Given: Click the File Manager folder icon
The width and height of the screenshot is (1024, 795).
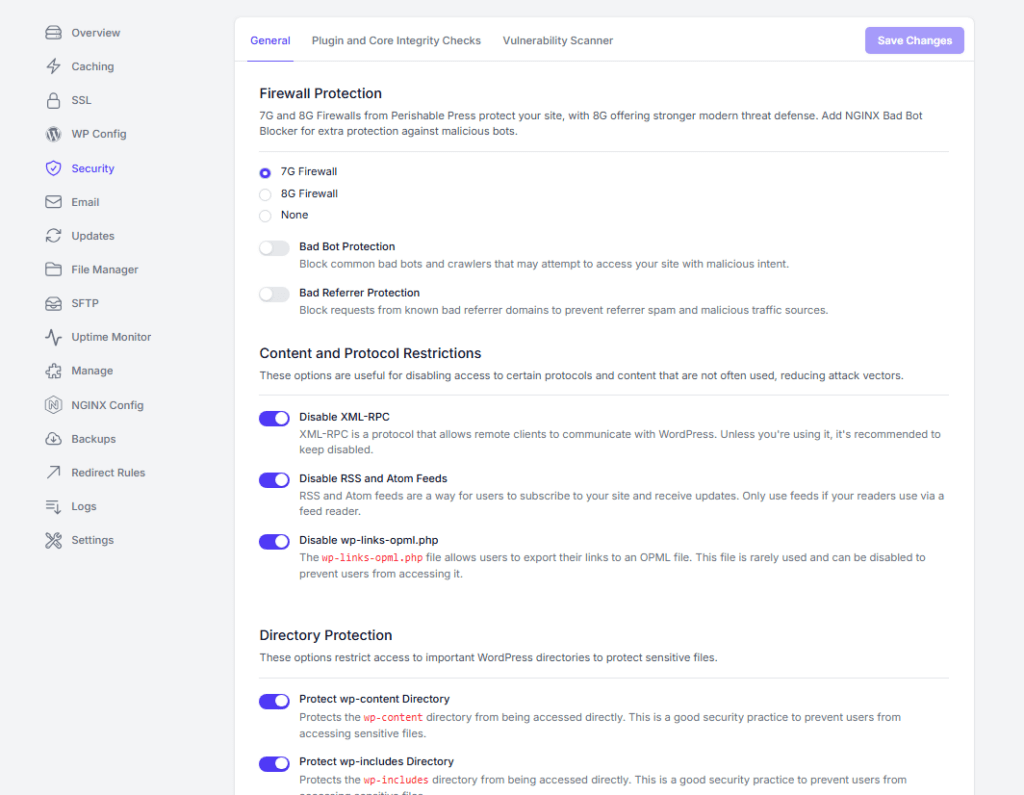Looking at the screenshot, I should click(53, 270).
